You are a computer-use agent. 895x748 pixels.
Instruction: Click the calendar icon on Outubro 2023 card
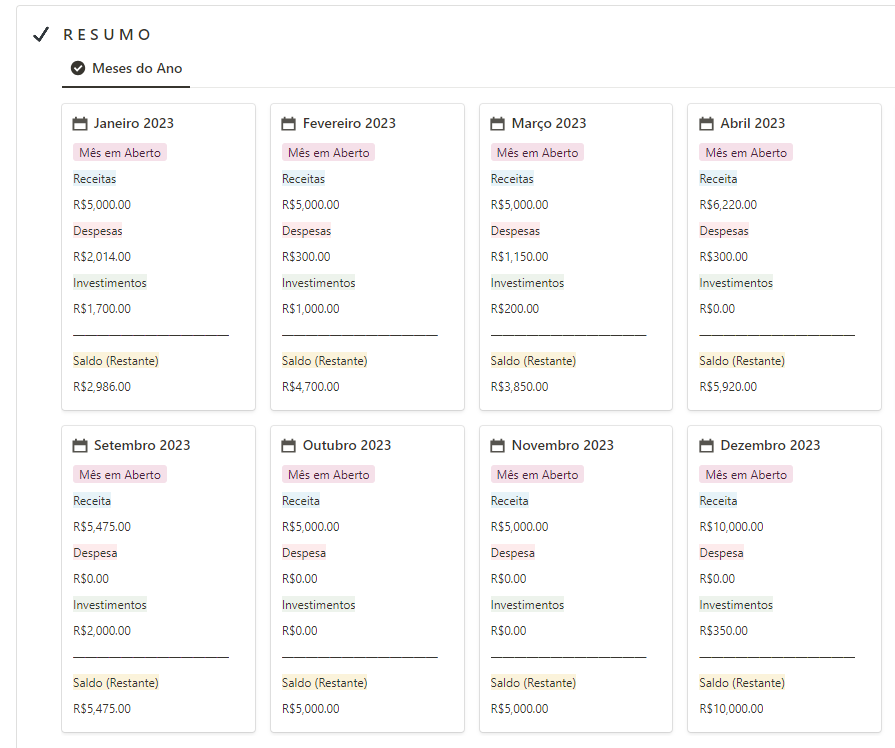pos(289,446)
